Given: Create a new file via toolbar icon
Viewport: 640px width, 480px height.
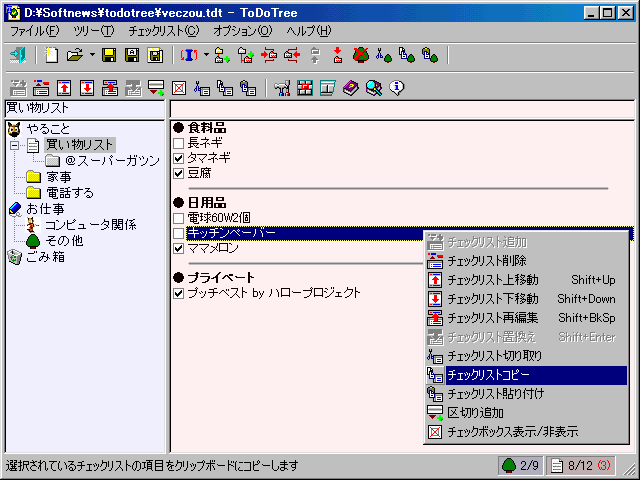Looking at the screenshot, I should coord(51,55).
